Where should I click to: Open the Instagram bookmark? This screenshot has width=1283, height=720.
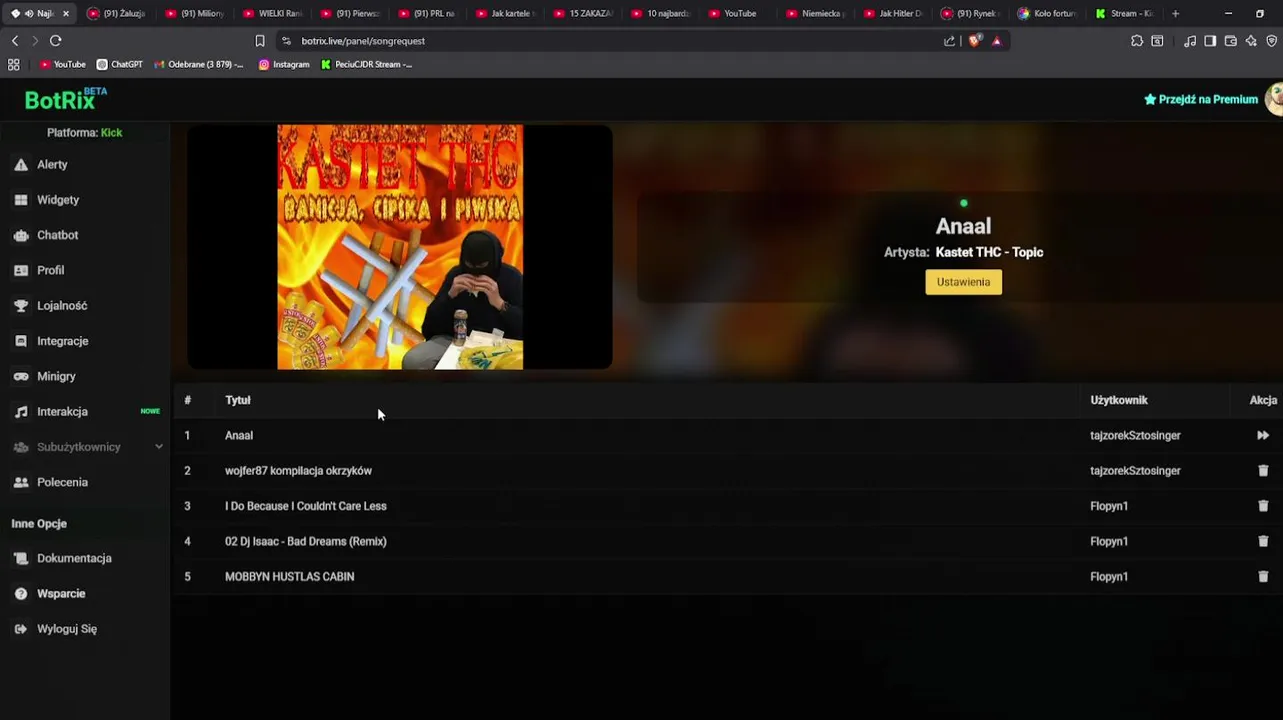click(284, 64)
